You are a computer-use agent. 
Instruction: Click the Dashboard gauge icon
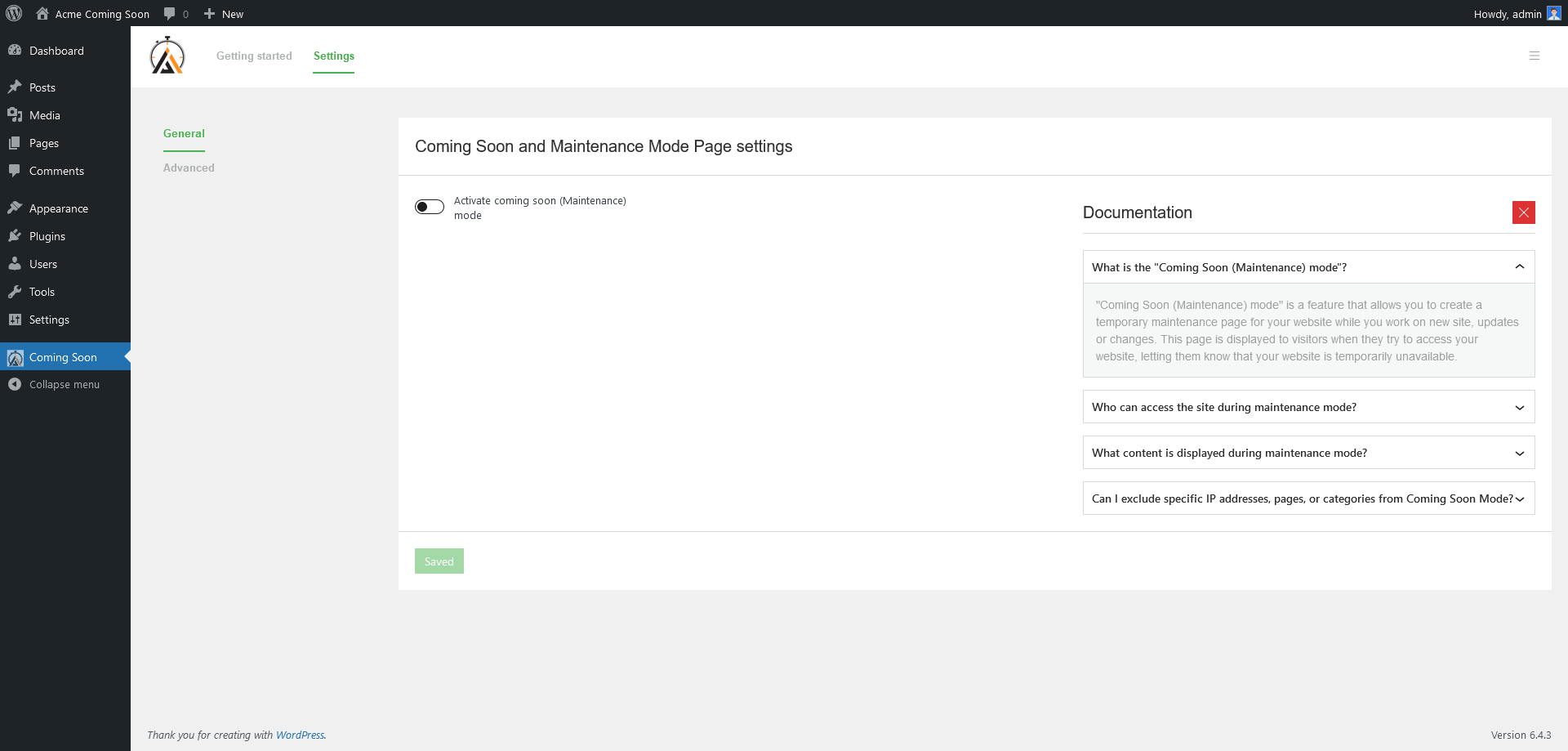(x=15, y=51)
